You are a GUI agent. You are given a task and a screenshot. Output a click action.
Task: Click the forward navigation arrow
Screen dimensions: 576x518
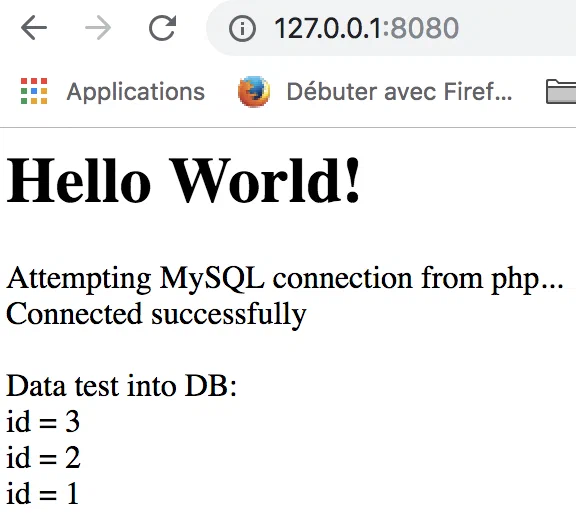(x=98, y=28)
